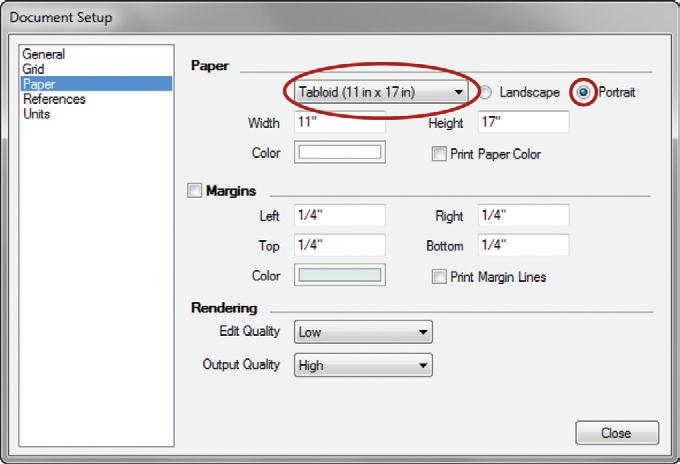
Task: Open the Output Quality dropdown
Action: tap(363, 365)
